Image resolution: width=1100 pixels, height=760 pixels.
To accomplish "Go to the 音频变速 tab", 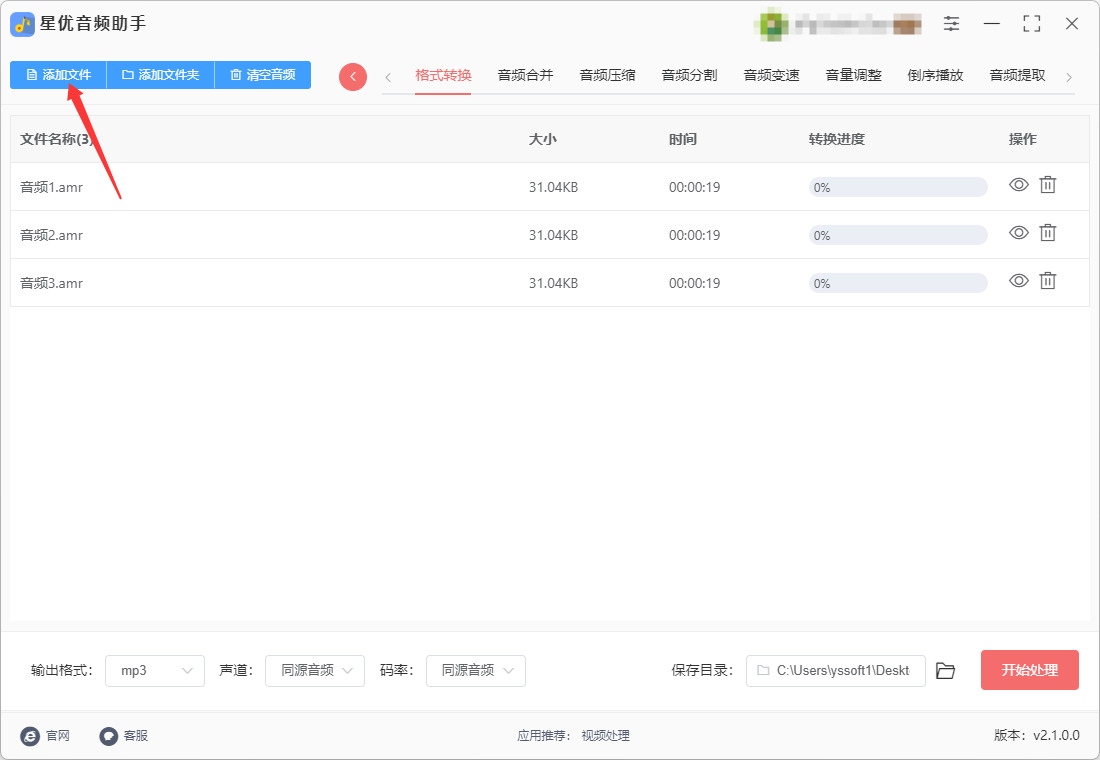I will click(772, 75).
